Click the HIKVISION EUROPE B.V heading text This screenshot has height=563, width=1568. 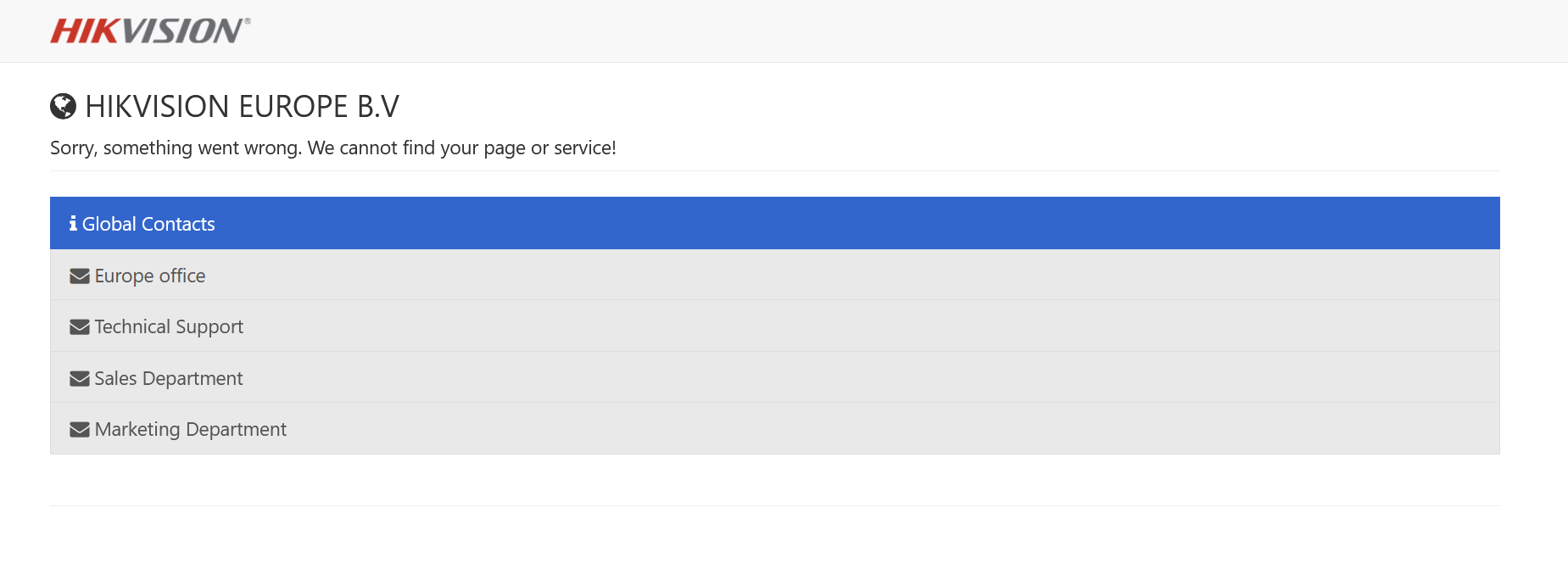click(242, 107)
